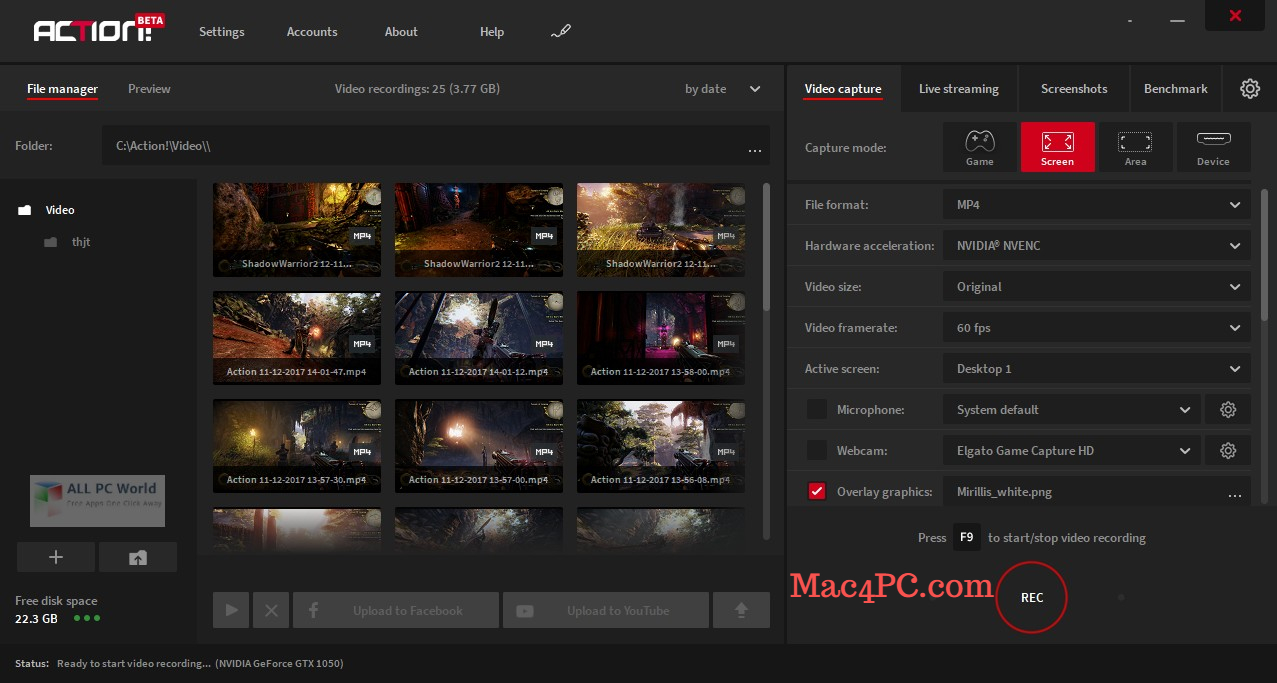Select Action 11-12-2017 13-58-00.mp4 thumbnail

pyautogui.click(x=661, y=338)
